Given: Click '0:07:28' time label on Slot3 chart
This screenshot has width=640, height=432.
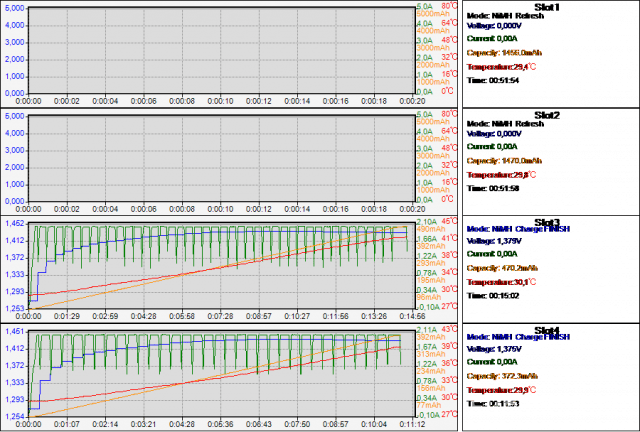Looking at the screenshot, I should 220,316.
